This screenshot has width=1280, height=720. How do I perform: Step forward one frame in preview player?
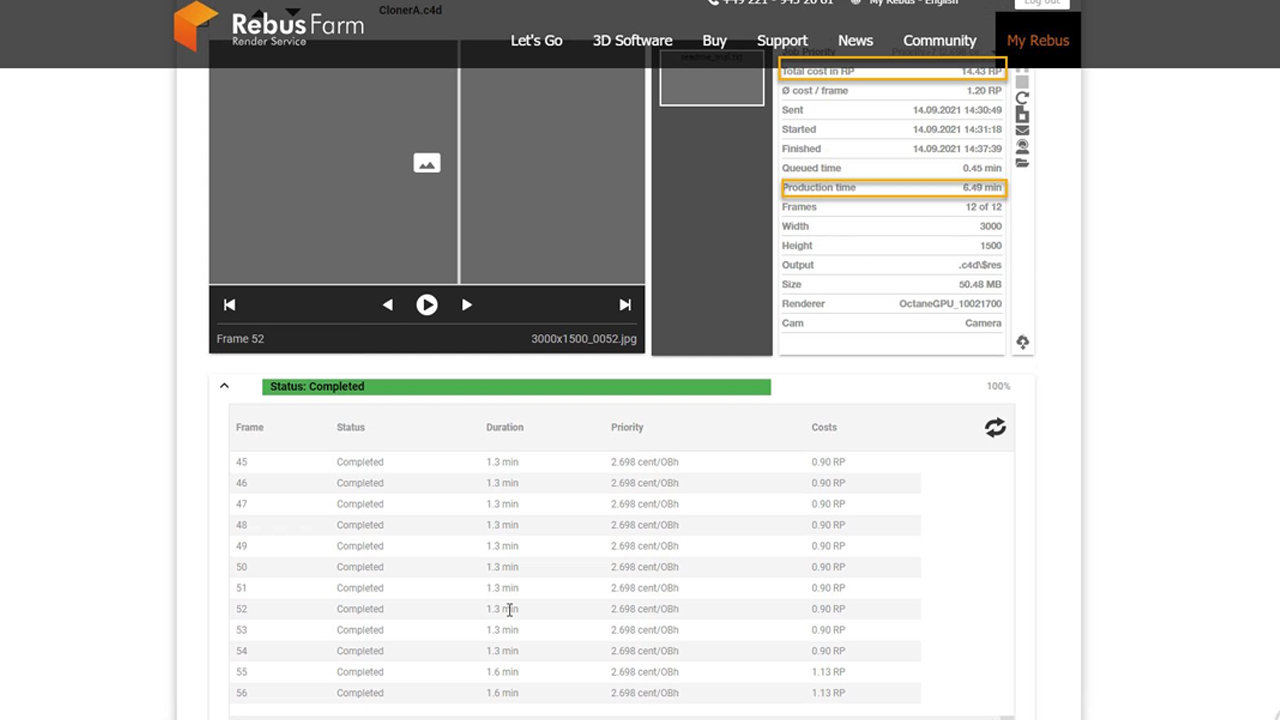pyautogui.click(x=466, y=305)
